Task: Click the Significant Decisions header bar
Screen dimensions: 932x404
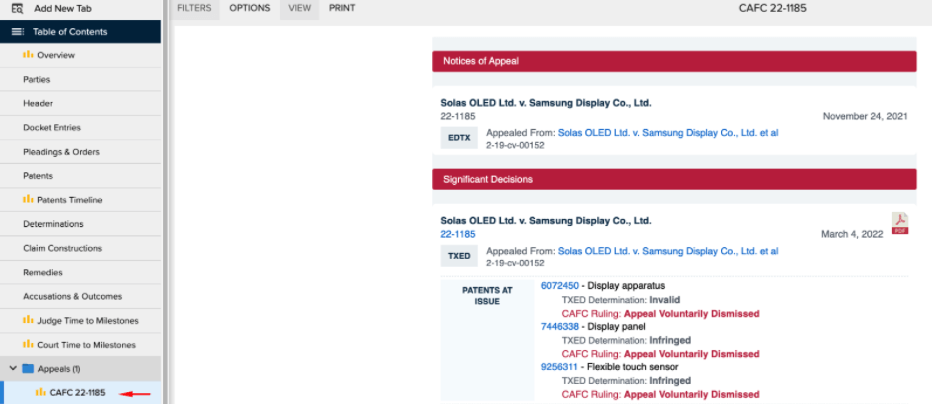Action: click(674, 179)
